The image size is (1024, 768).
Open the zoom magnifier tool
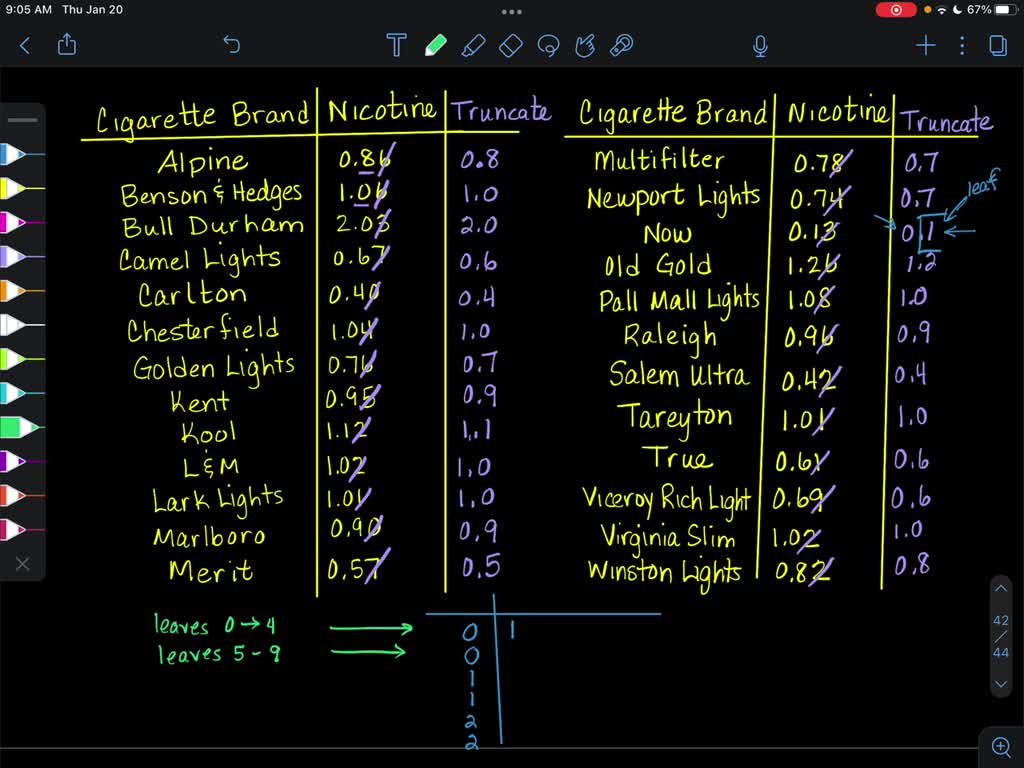(x=1001, y=746)
